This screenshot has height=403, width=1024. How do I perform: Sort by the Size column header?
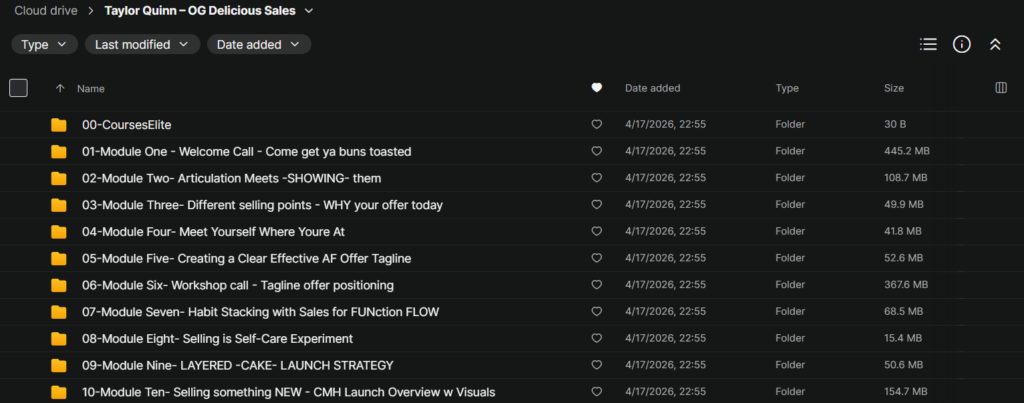coord(893,88)
